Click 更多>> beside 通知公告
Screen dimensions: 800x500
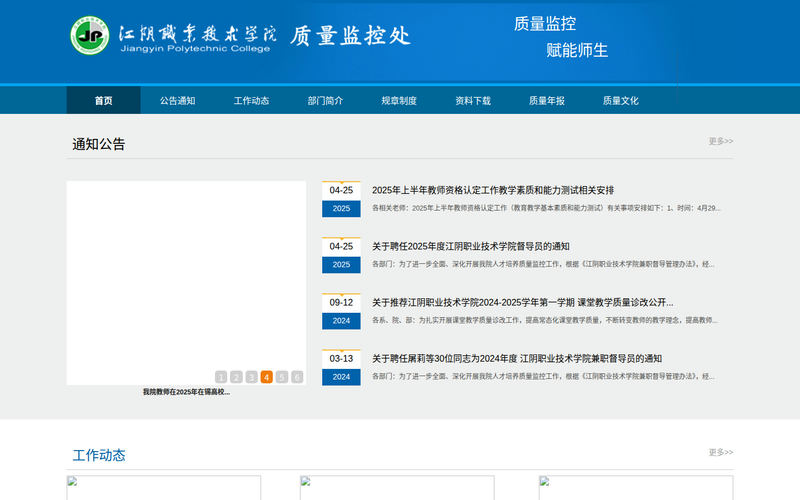click(x=720, y=141)
